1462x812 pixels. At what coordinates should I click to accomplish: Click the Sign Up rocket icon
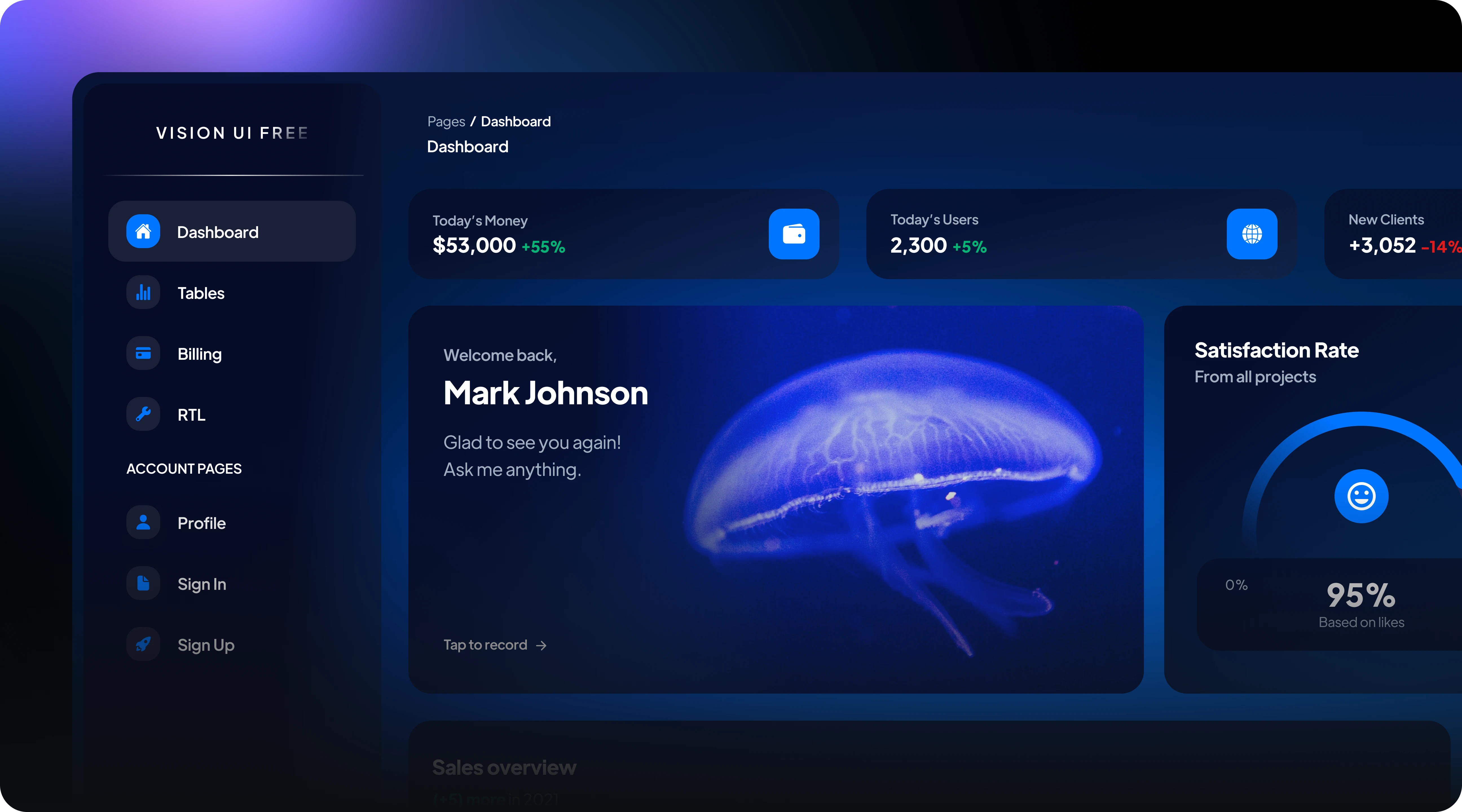click(x=143, y=645)
